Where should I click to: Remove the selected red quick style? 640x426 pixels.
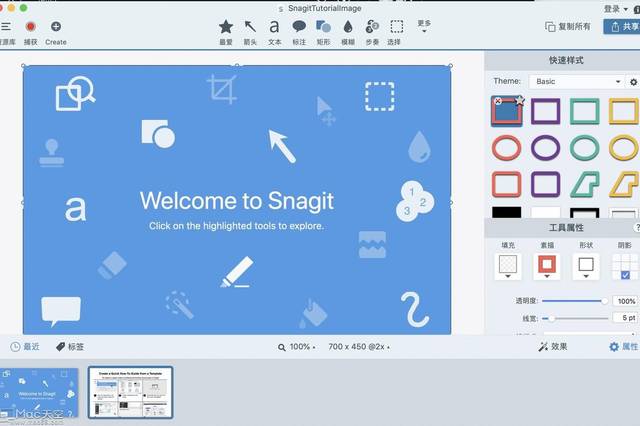498,101
